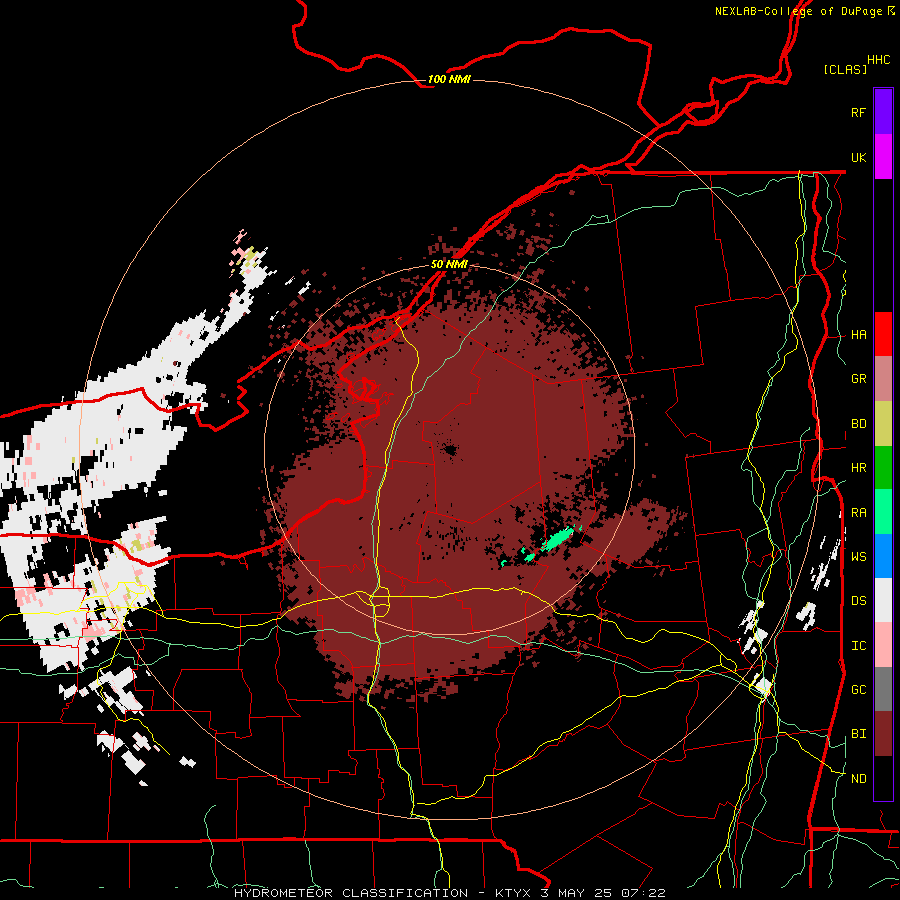Click the RA legend label text
900x900 pixels.
(x=858, y=513)
